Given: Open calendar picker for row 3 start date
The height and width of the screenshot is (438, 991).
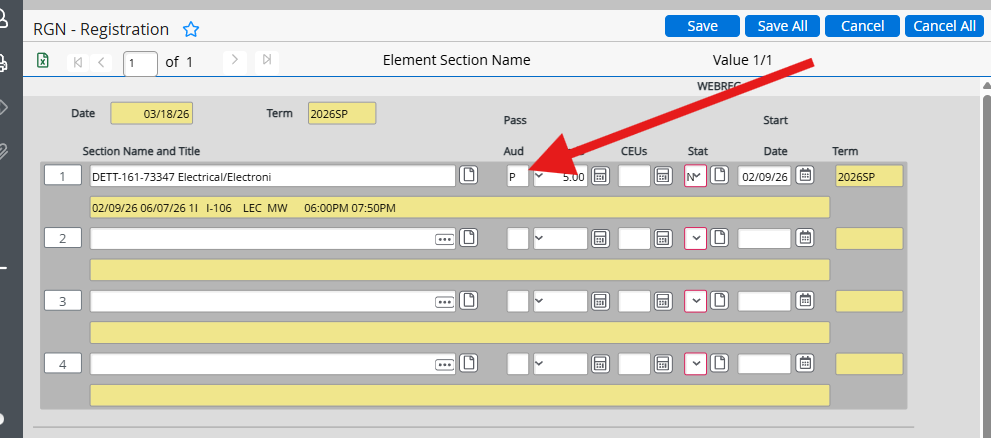Looking at the screenshot, I should [805, 301].
